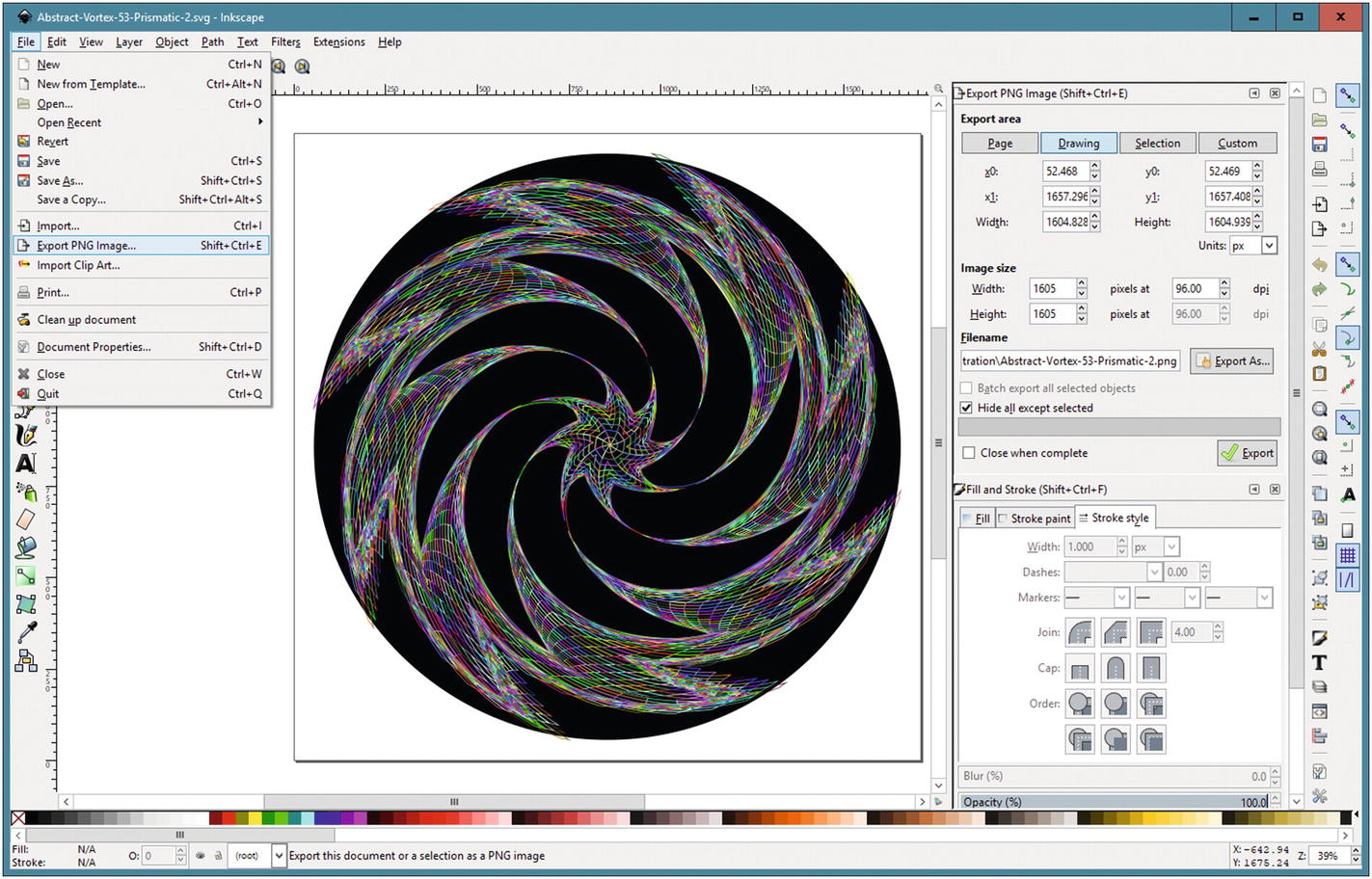Enable Batch export all selected objects
This screenshot has width=1372, height=879.
[x=966, y=388]
